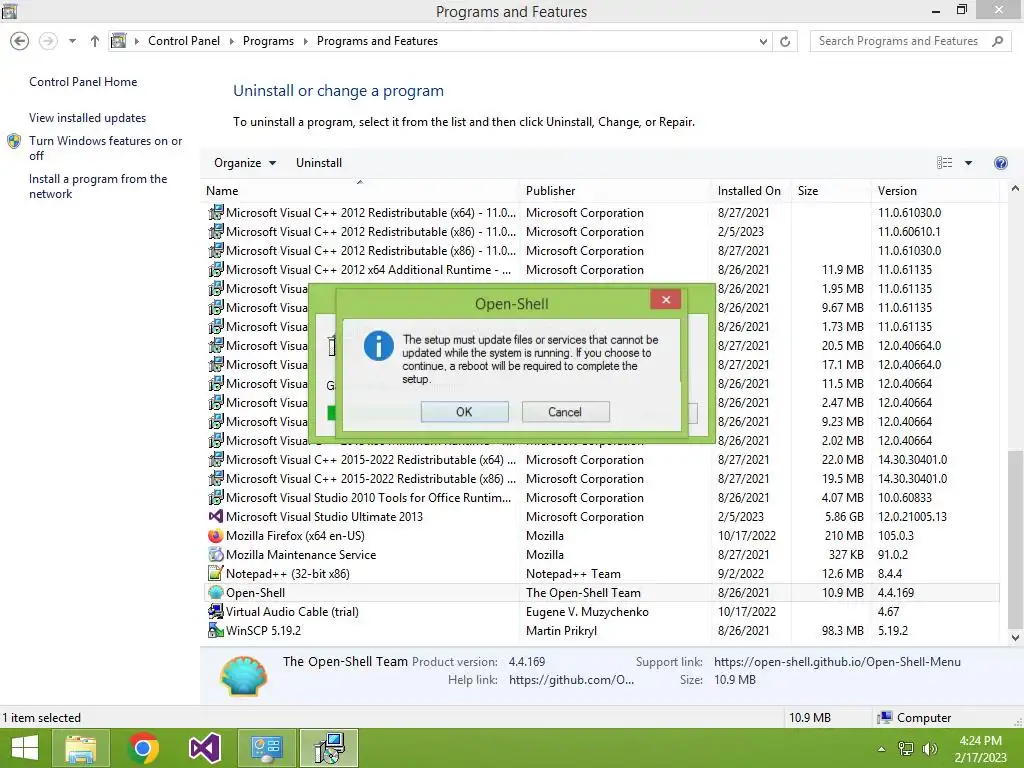The image size is (1024, 768).
Task: Sort by the Publisher column header
Action: click(x=615, y=191)
